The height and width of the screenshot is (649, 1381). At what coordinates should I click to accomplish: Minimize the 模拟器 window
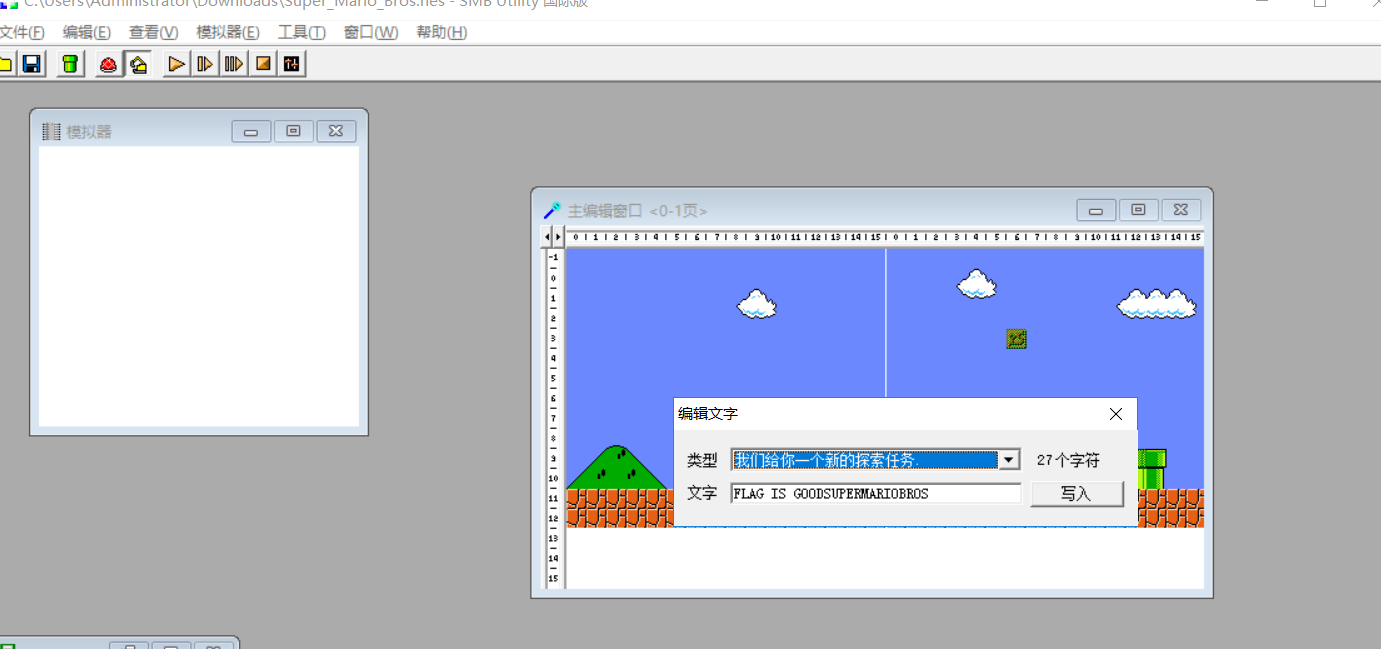point(251,131)
